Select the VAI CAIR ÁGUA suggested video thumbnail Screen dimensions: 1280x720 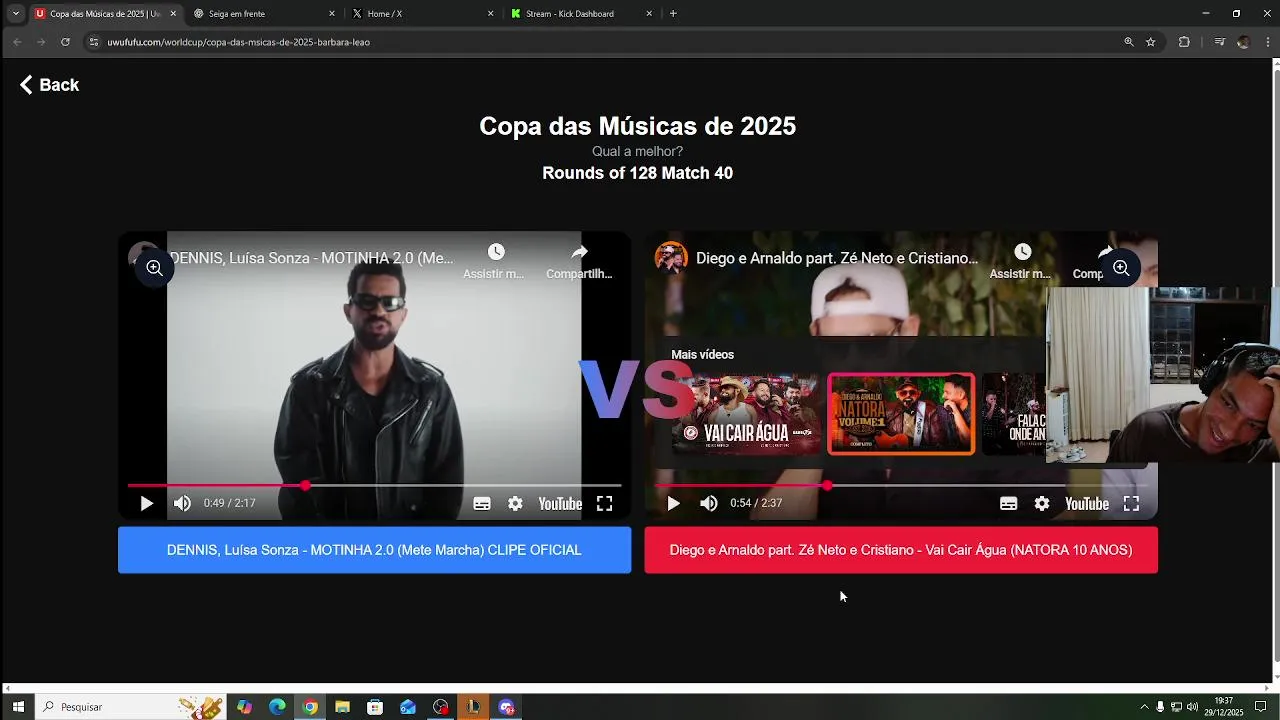tap(746, 414)
